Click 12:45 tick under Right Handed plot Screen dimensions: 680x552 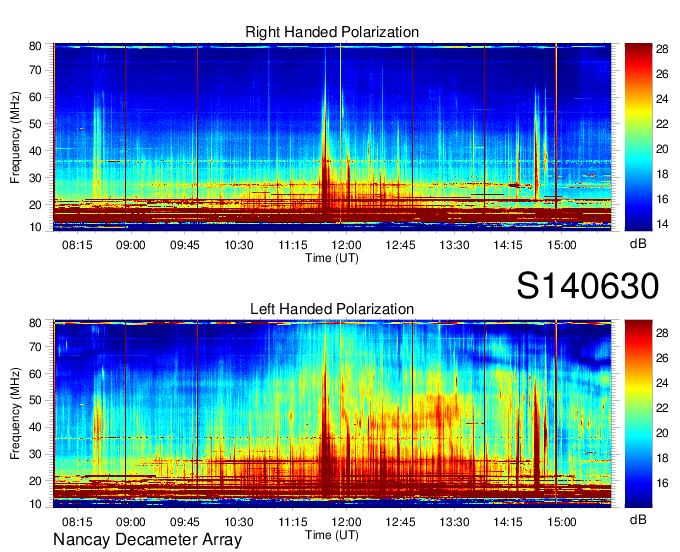pos(400,245)
